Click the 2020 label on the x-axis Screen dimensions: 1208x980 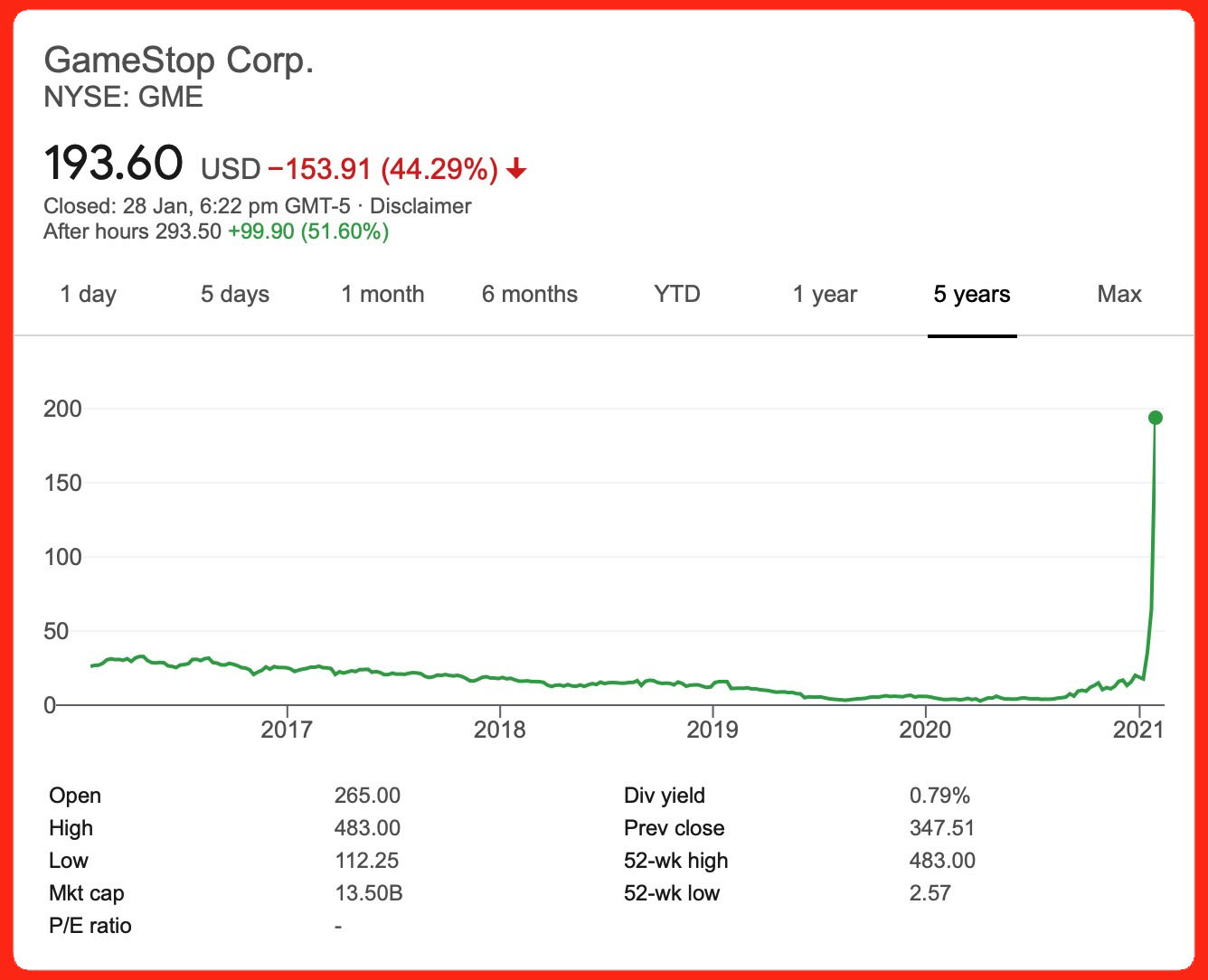tap(925, 729)
